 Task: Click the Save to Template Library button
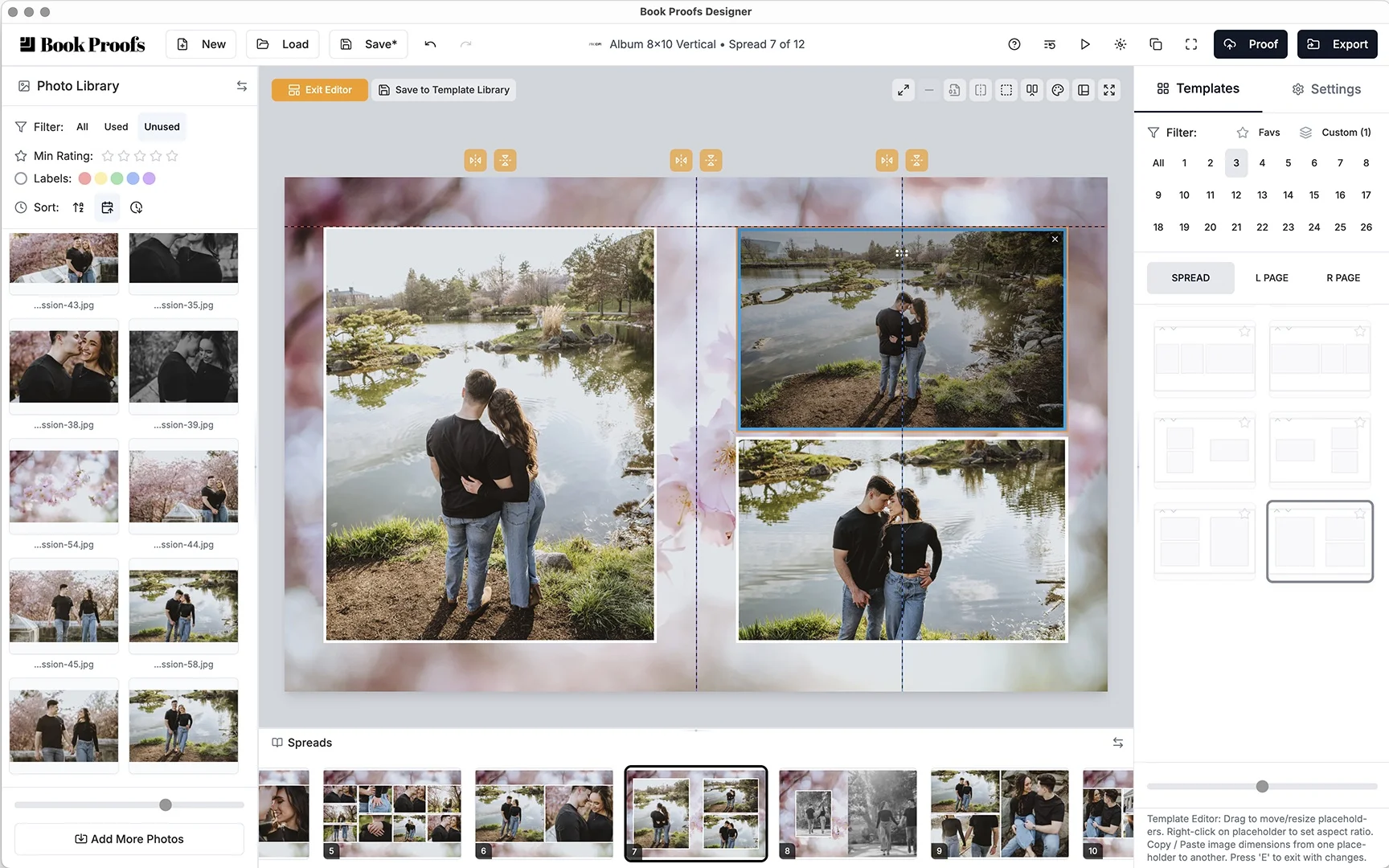coord(444,89)
